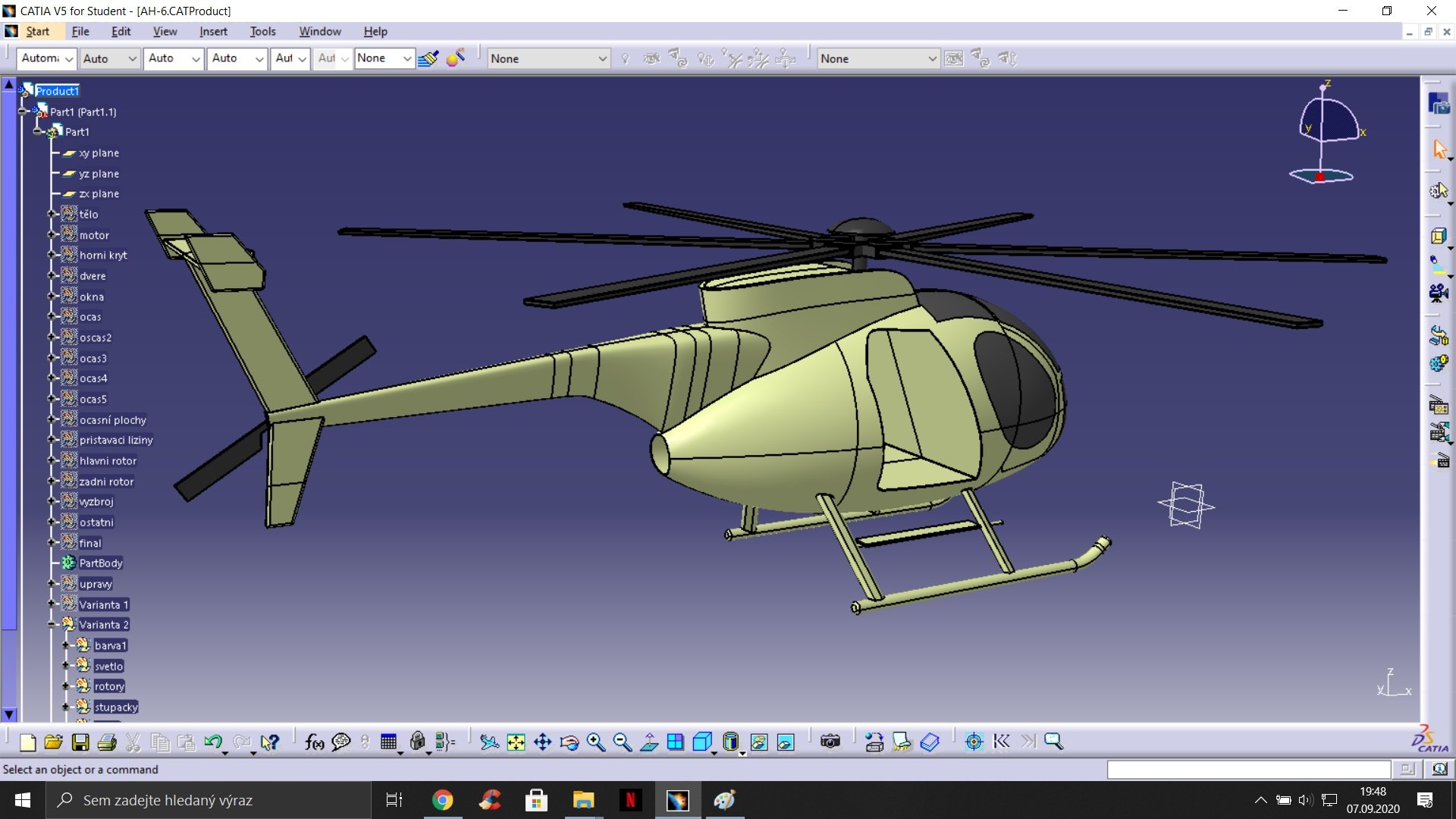
Task: Select the xy plane tree item
Action: click(99, 152)
